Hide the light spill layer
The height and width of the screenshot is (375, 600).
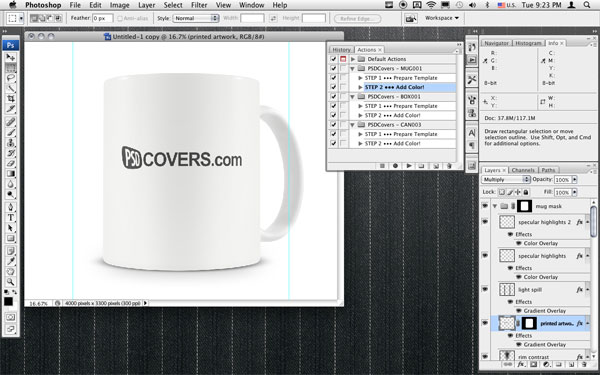click(485, 289)
